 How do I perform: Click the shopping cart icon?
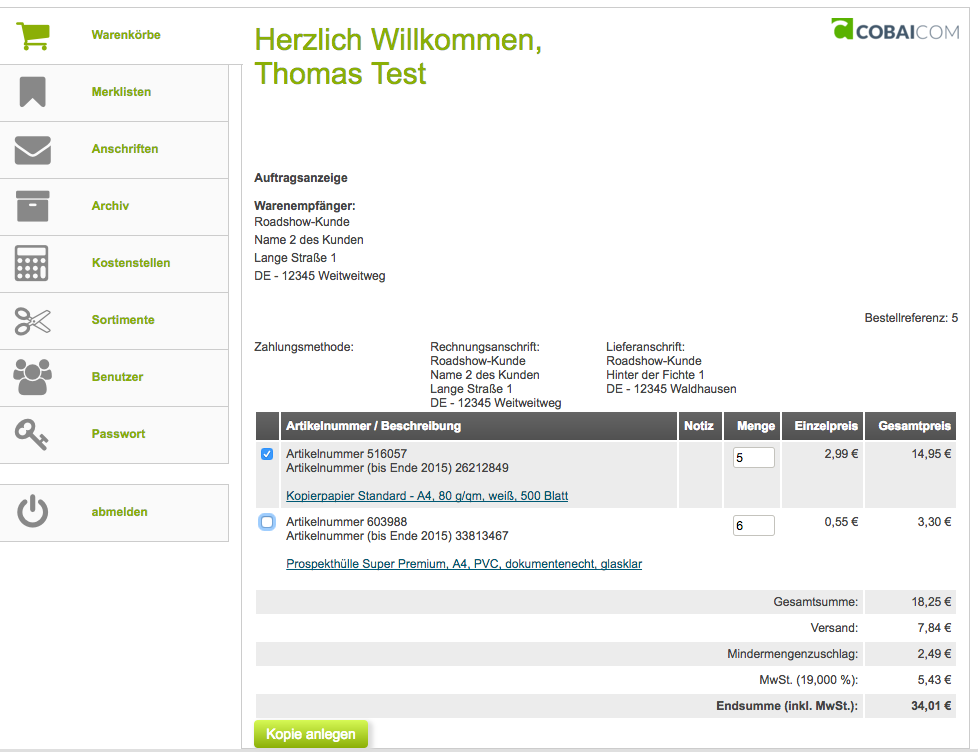click(32, 35)
